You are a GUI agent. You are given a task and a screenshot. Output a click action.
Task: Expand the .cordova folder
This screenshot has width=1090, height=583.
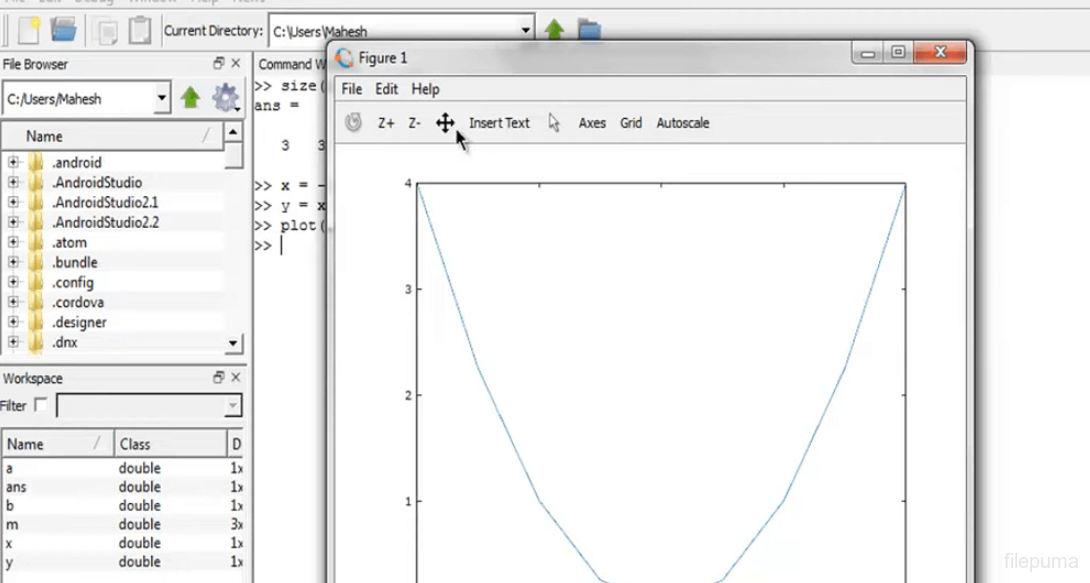pos(13,302)
